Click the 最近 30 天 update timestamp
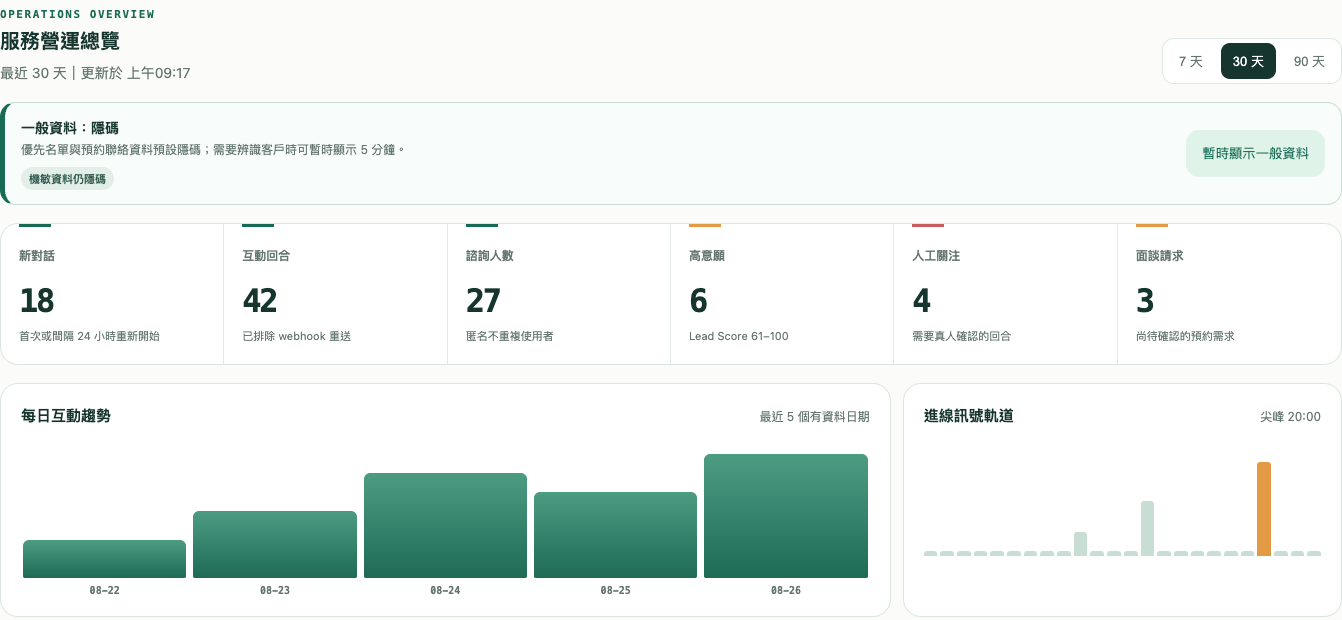This screenshot has height=620, width=1342. tap(95, 73)
